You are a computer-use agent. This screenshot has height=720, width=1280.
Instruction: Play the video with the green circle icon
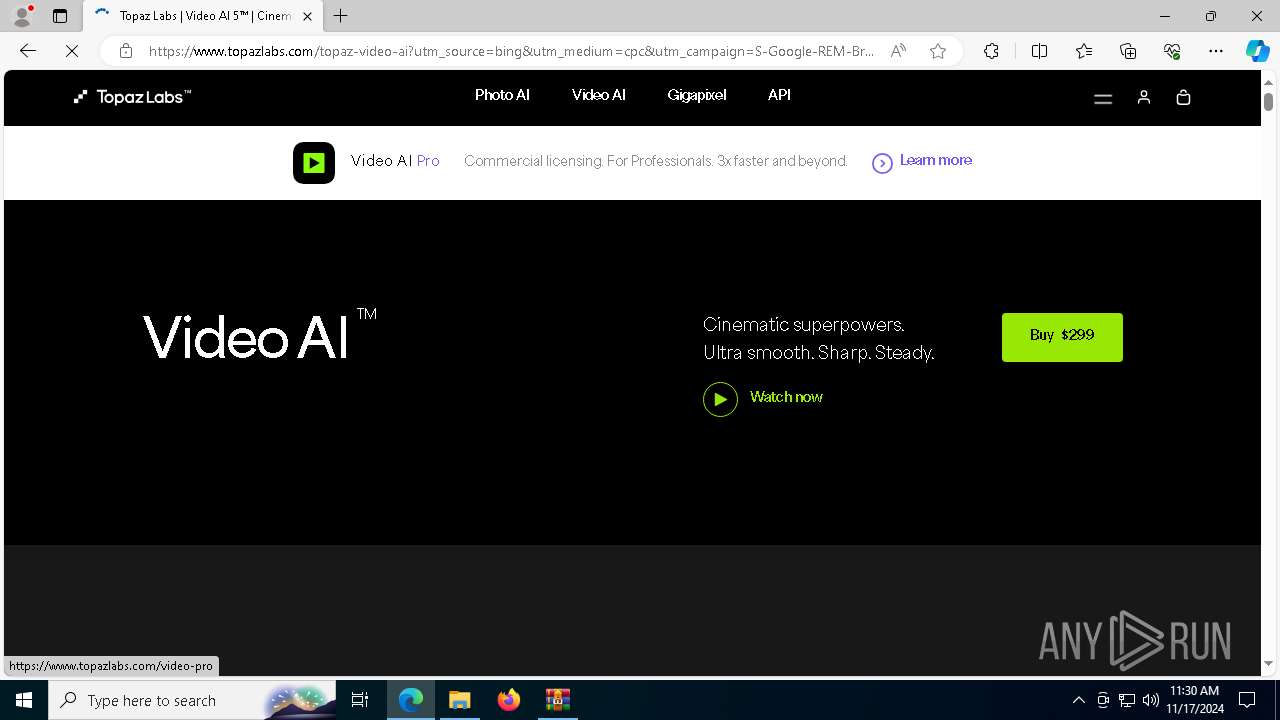[x=720, y=399]
